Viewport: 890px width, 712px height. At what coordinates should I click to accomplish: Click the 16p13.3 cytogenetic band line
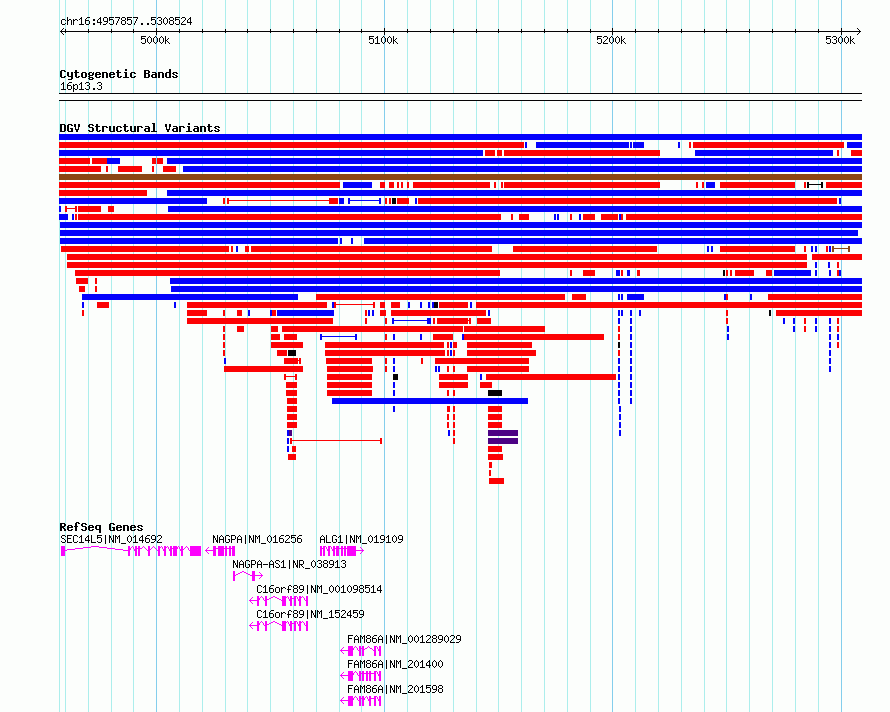pyautogui.click(x=460, y=97)
